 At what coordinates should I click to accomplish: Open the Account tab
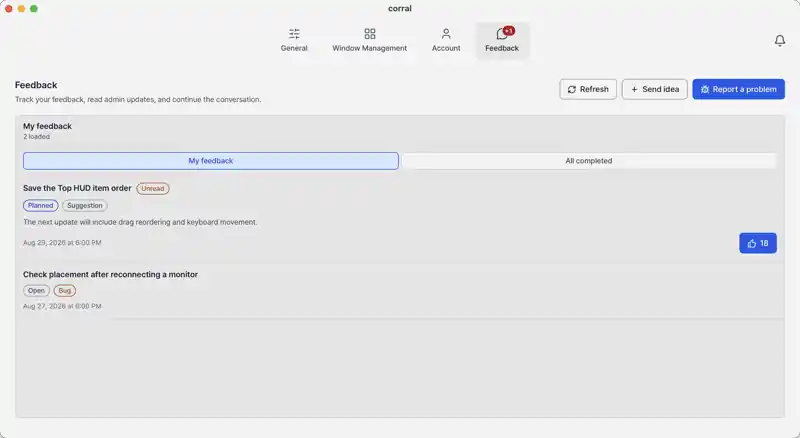pos(446,41)
